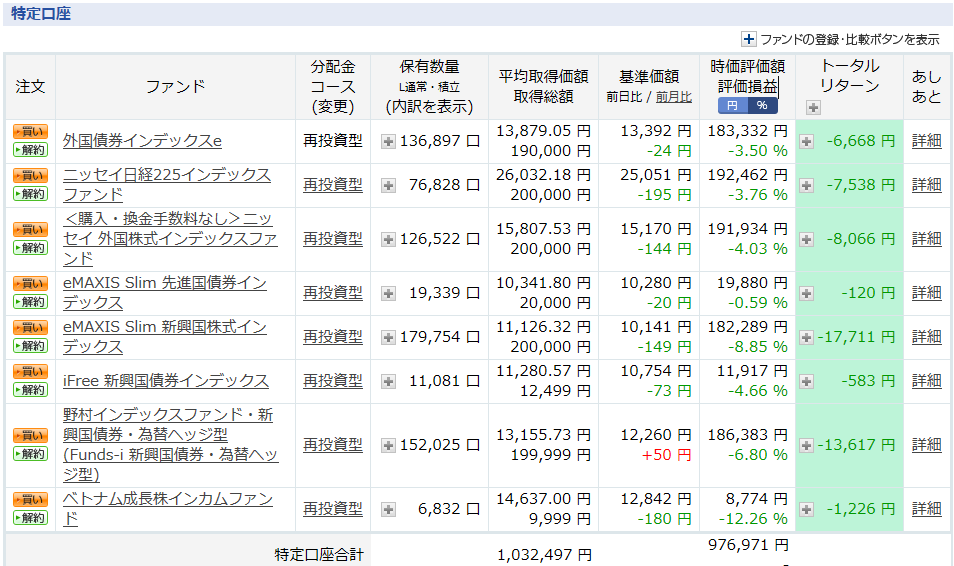
Task: Open eMAXIS Slim 先進国債券インデックス link
Action: [165, 293]
